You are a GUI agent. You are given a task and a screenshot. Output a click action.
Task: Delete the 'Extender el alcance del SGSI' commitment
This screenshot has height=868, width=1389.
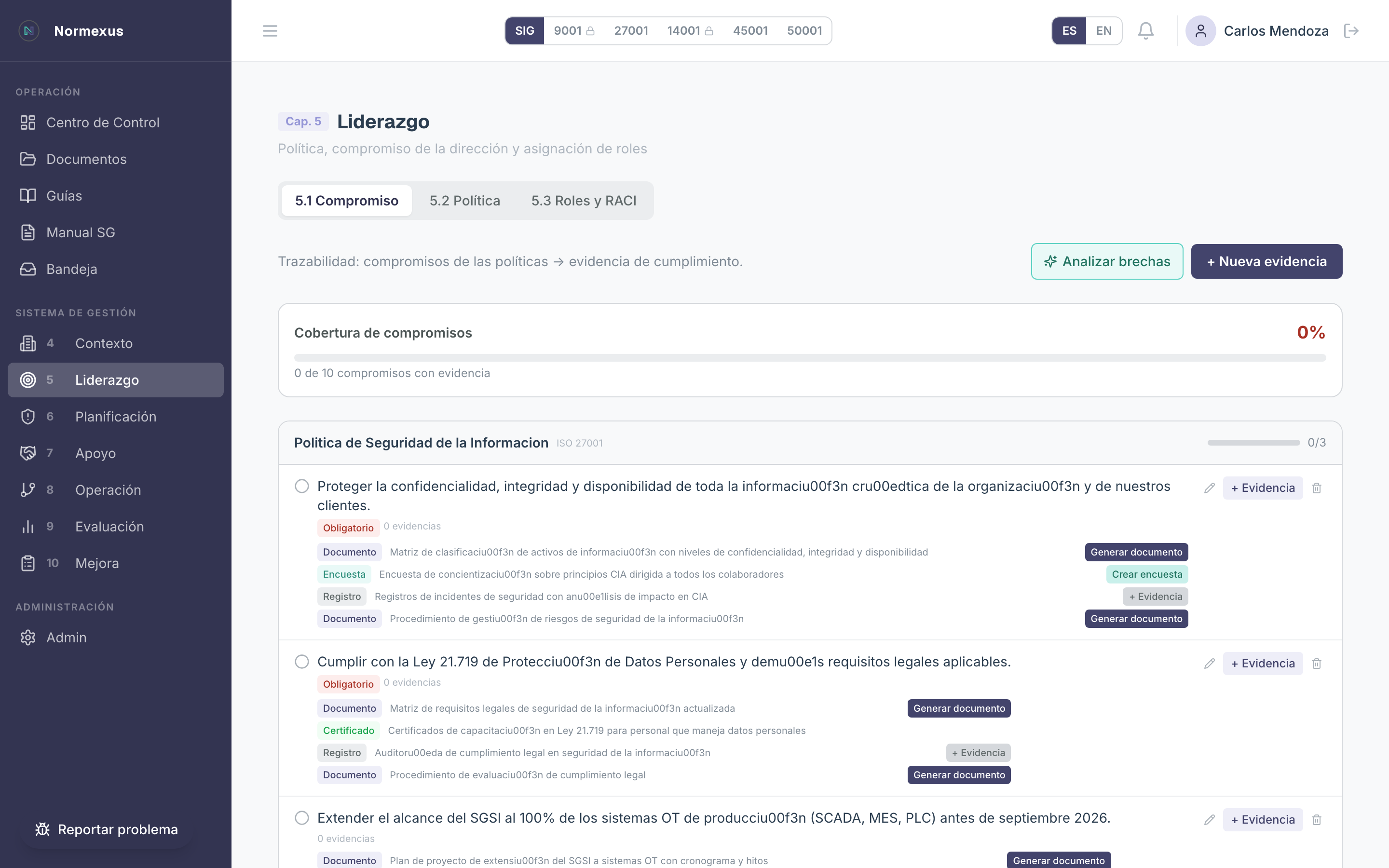(x=1317, y=820)
